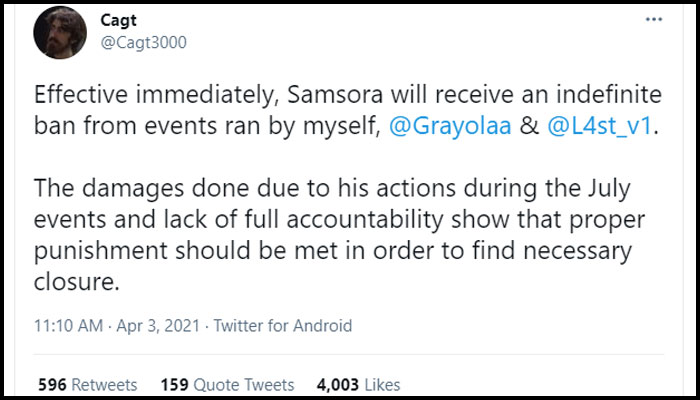Click the word "July" in the tweet
700x400 pixels.
615,190
